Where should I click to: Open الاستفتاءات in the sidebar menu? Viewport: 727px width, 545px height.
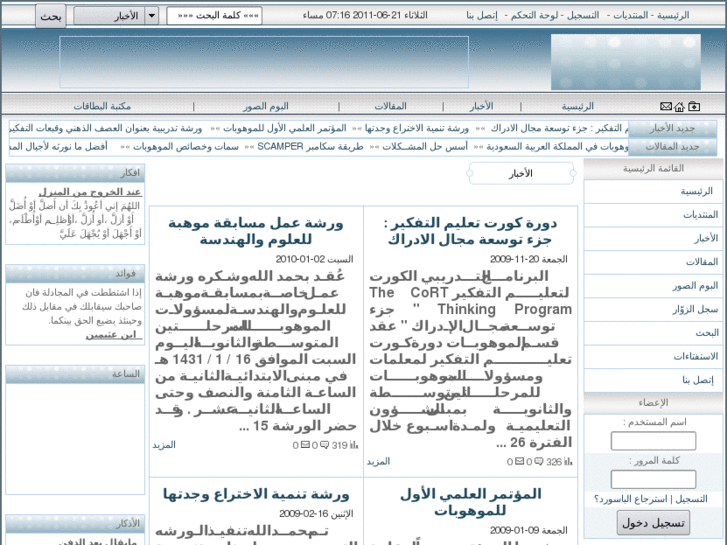(x=653, y=357)
